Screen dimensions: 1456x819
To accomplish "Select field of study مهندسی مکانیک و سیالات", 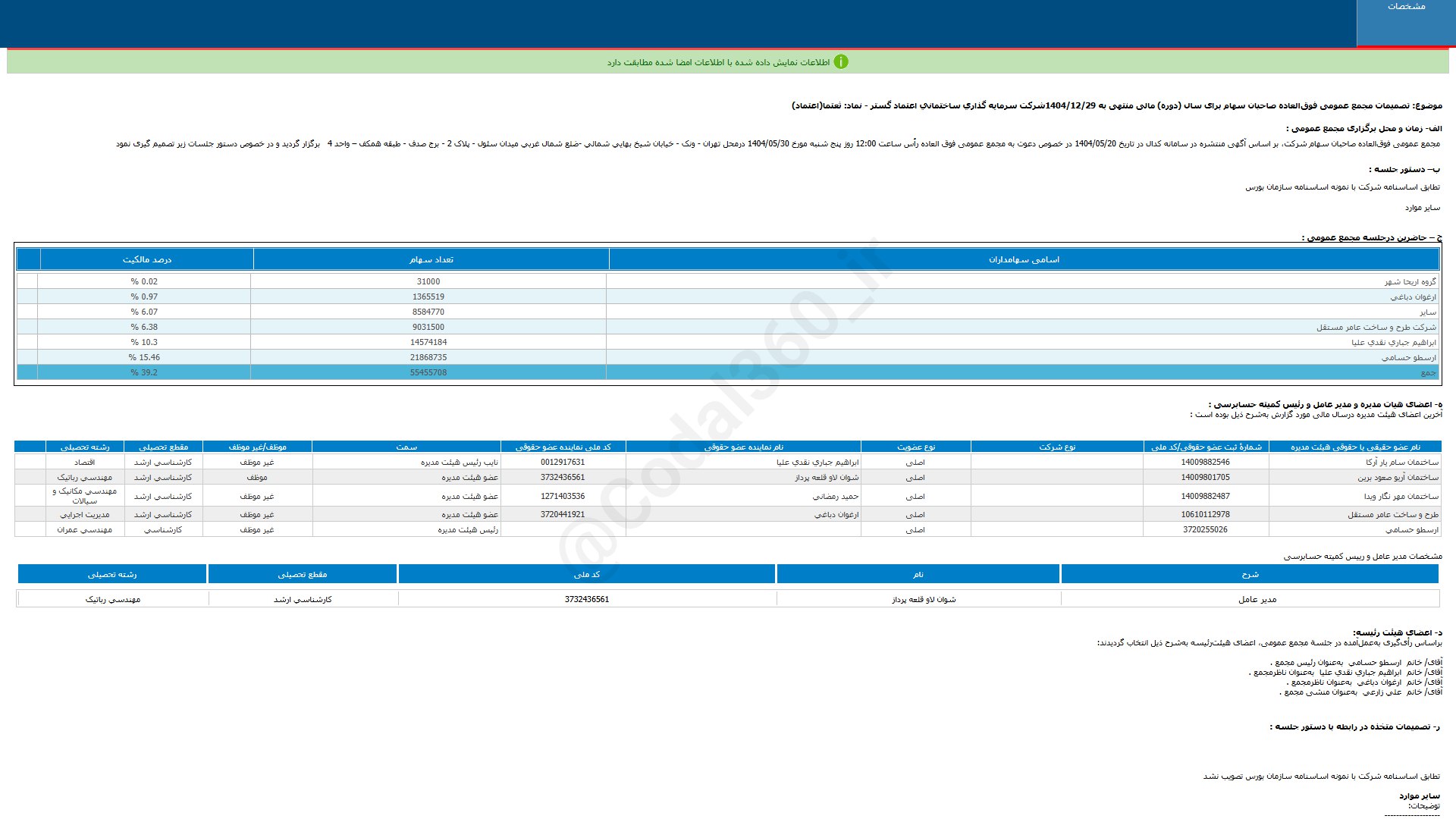I will pos(84,496).
